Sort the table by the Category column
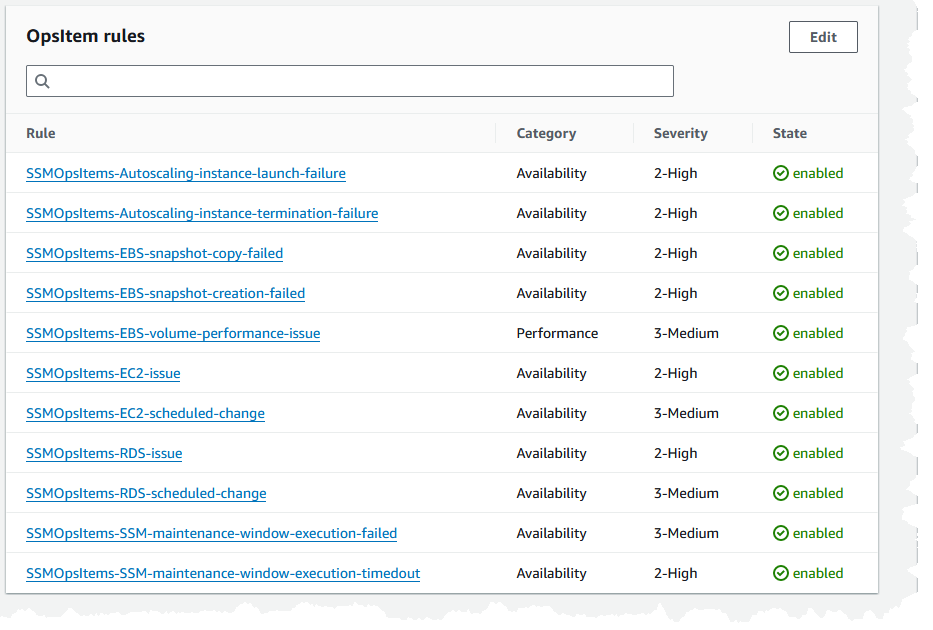 tap(545, 133)
